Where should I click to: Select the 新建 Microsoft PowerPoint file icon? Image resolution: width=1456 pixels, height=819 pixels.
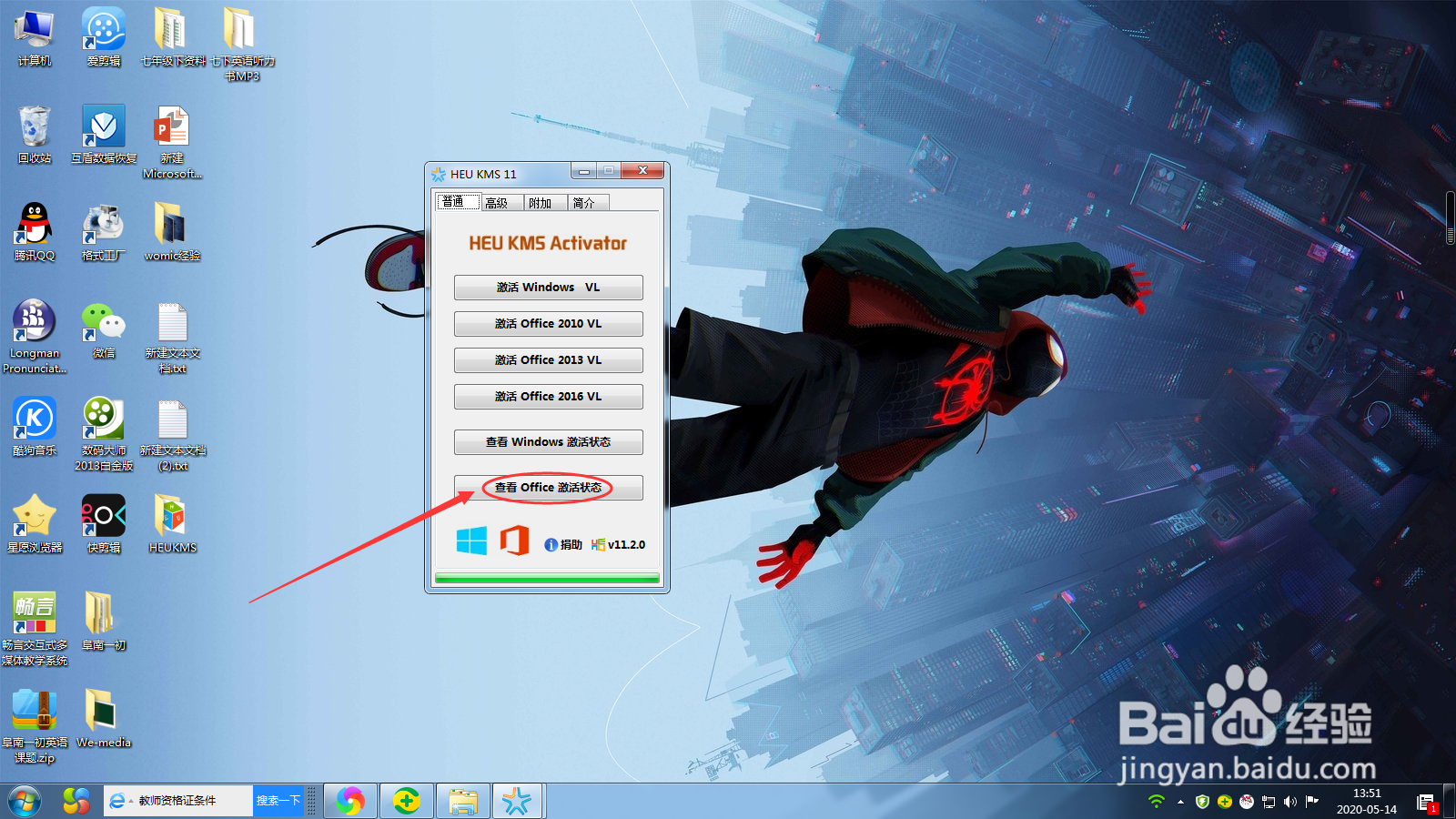(x=173, y=143)
